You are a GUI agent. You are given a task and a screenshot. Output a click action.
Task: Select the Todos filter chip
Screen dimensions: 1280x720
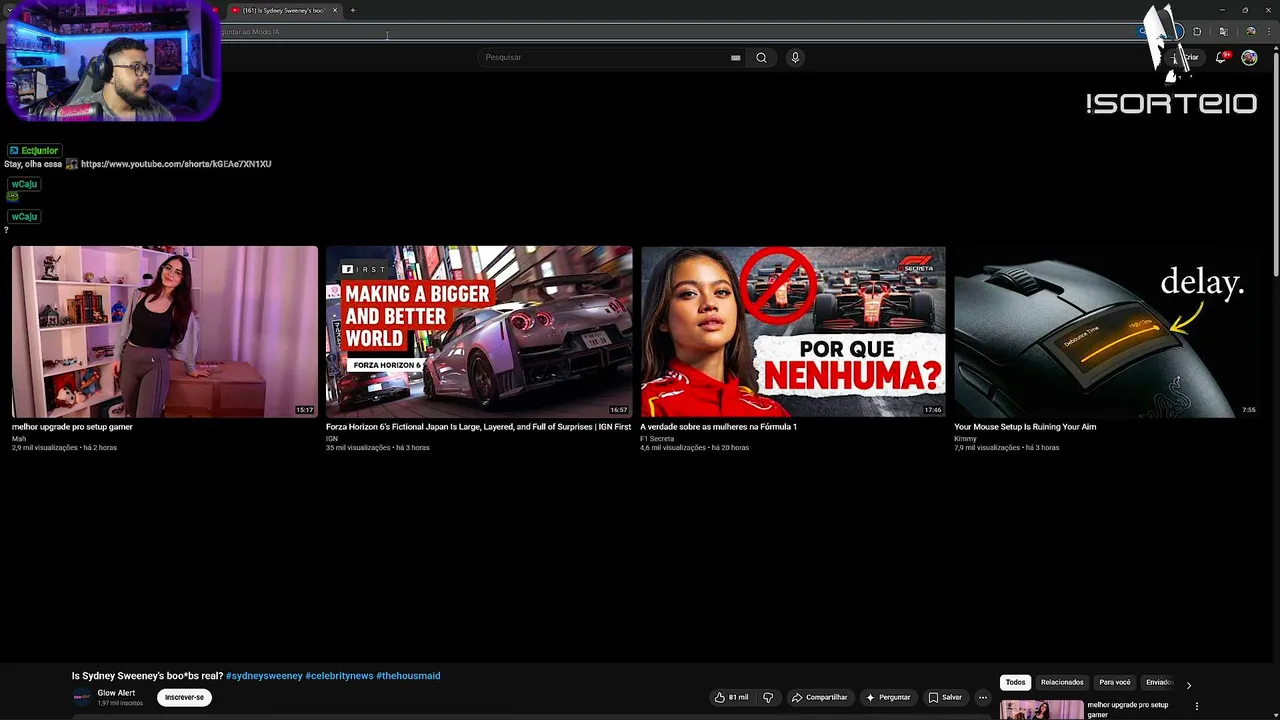1015,682
